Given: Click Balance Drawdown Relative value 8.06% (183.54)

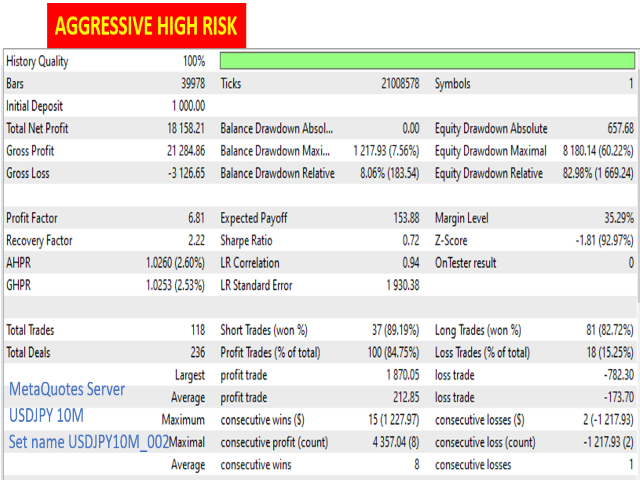Looking at the screenshot, I should (x=389, y=173).
